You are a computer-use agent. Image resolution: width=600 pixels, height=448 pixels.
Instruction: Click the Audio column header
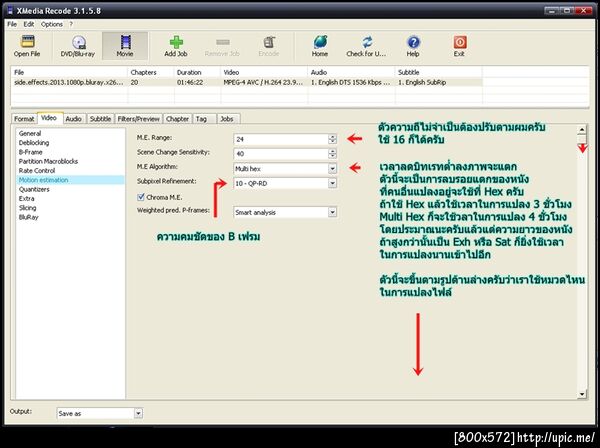coord(351,72)
